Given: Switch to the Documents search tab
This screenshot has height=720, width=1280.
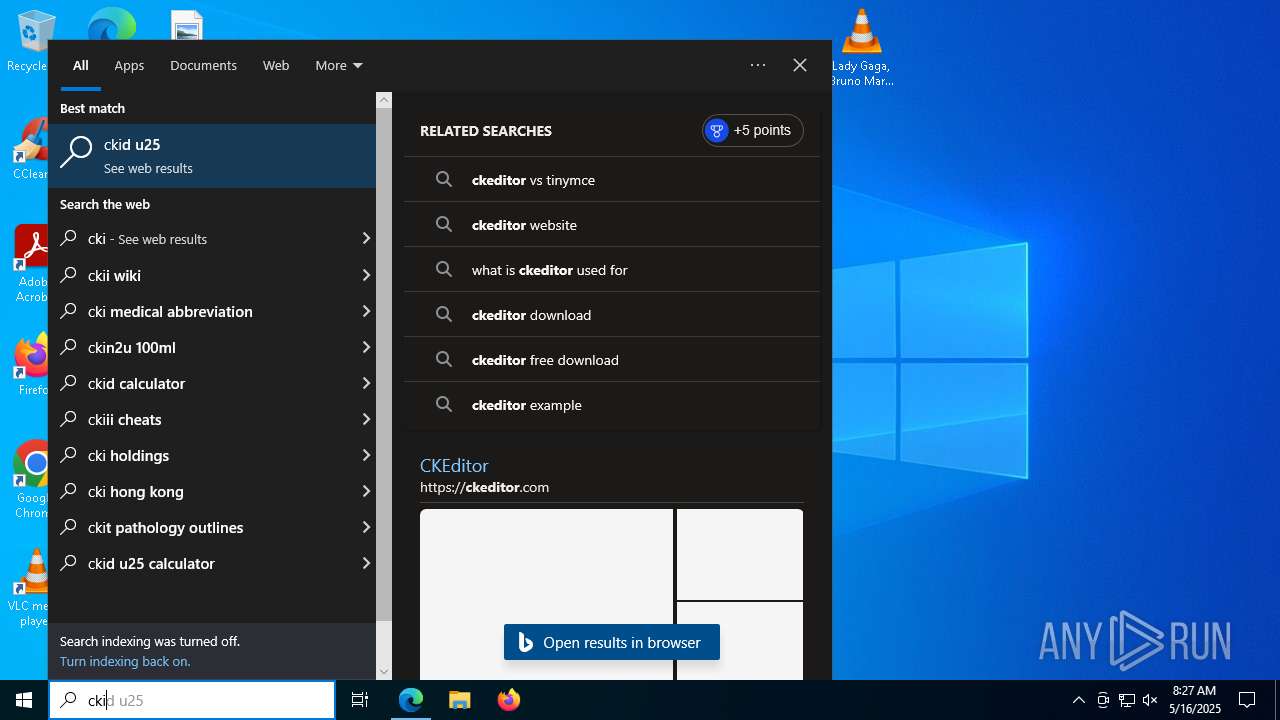Looking at the screenshot, I should [203, 65].
